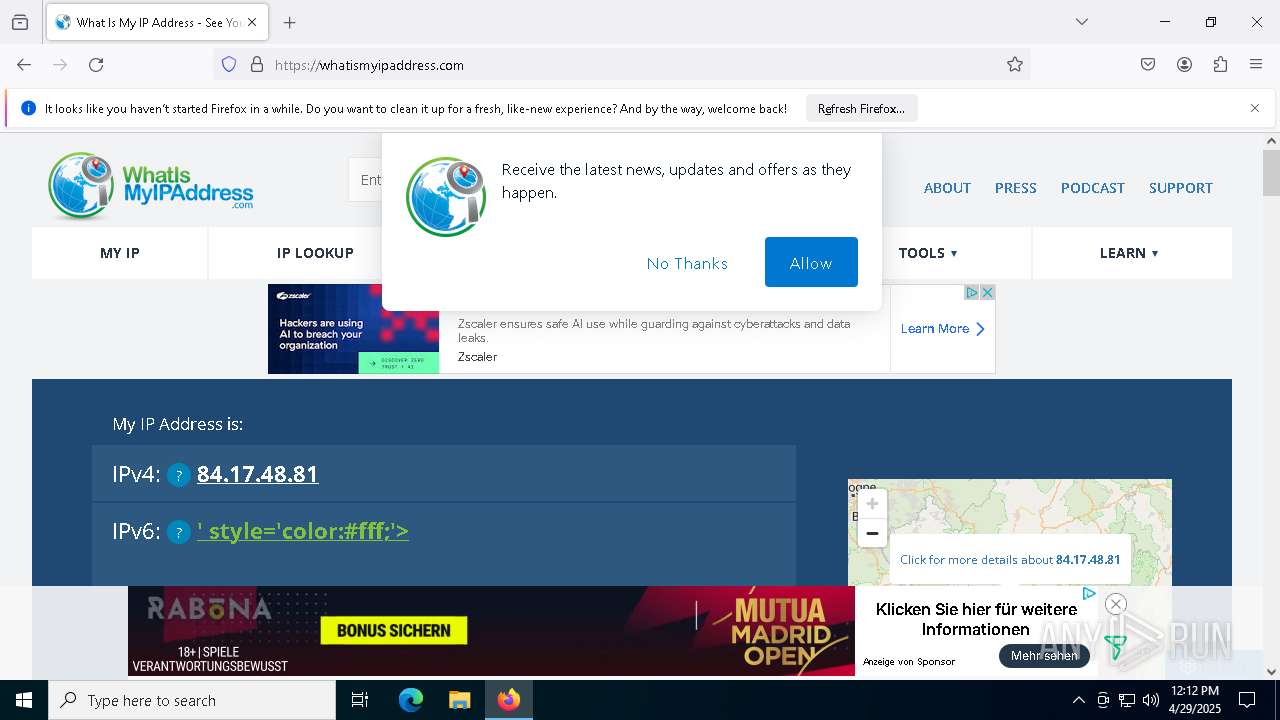Show hidden tray icons chevron
Screen dimensions: 1280x720
click(1078, 700)
